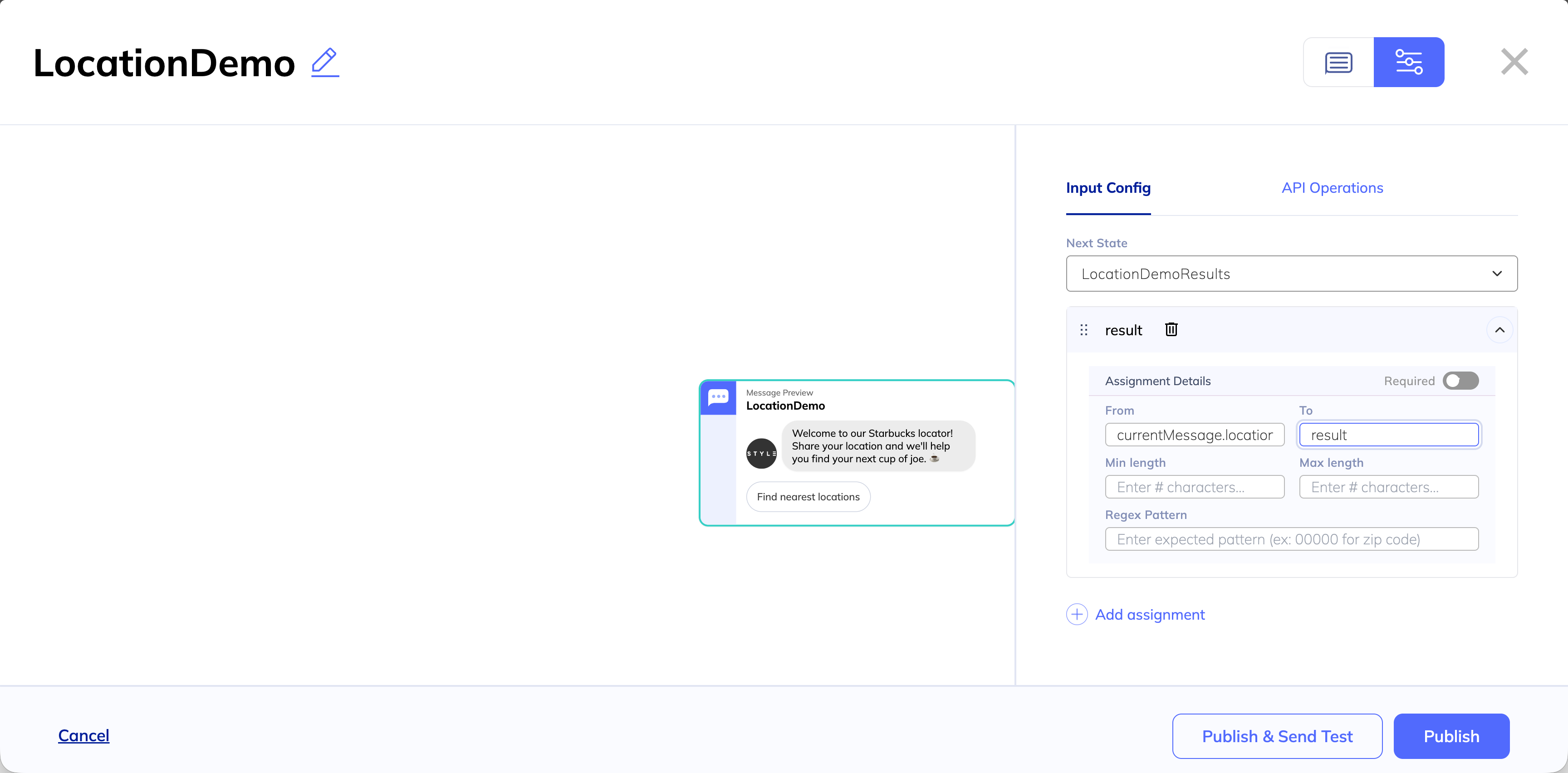This screenshot has width=1568, height=773.
Task: Click the Min length input field
Action: coord(1194,487)
